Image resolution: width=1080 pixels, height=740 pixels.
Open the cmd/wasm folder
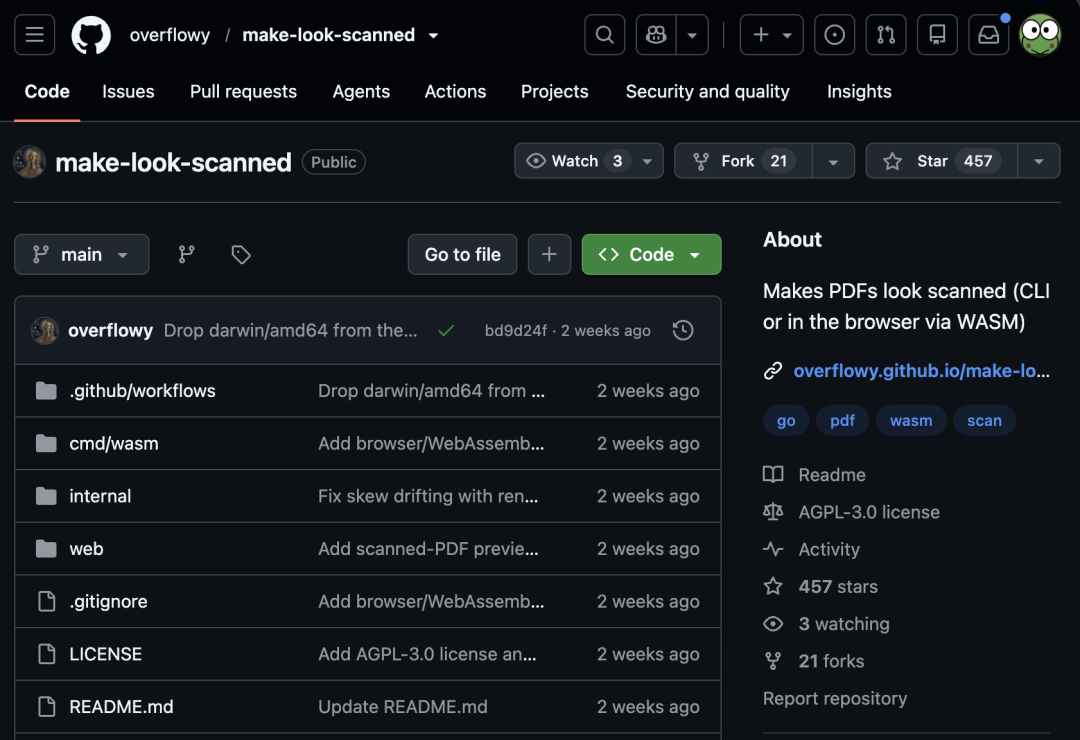tap(114, 444)
